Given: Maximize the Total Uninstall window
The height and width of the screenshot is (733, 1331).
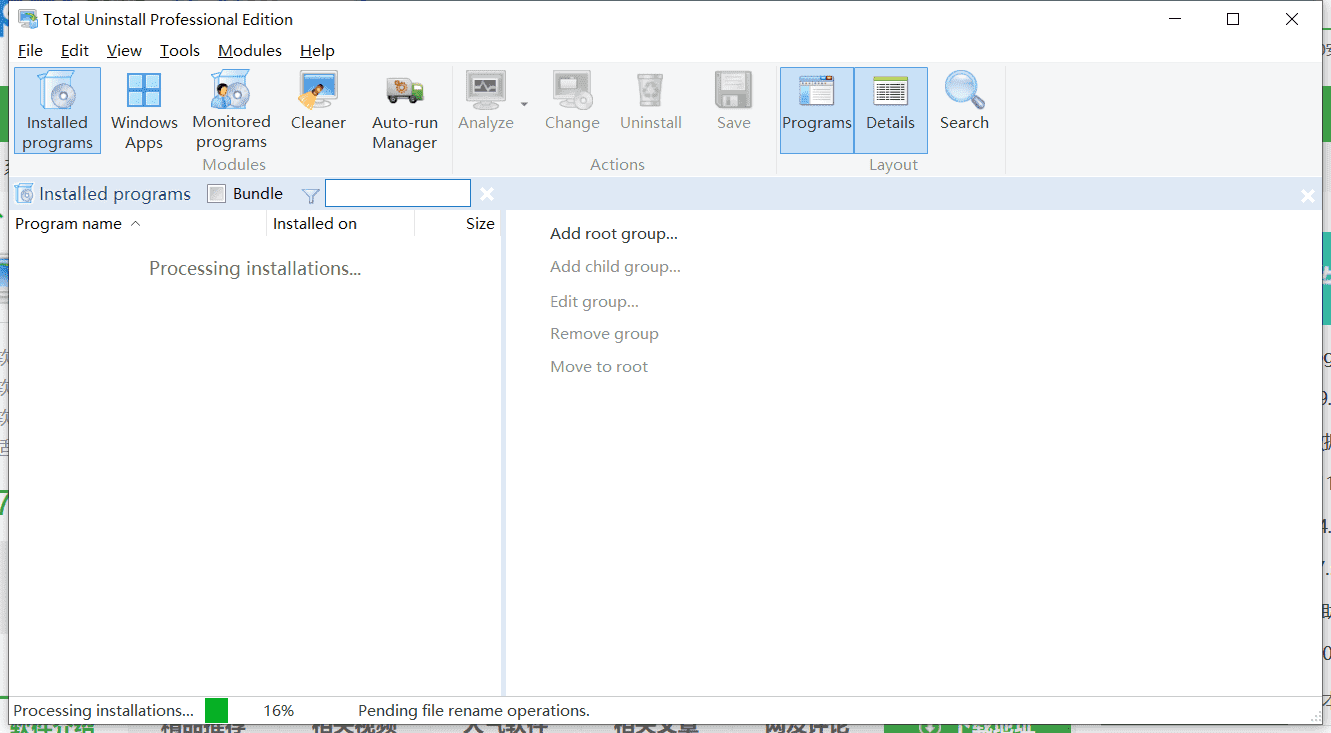Looking at the screenshot, I should pyautogui.click(x=1233, y=19).
